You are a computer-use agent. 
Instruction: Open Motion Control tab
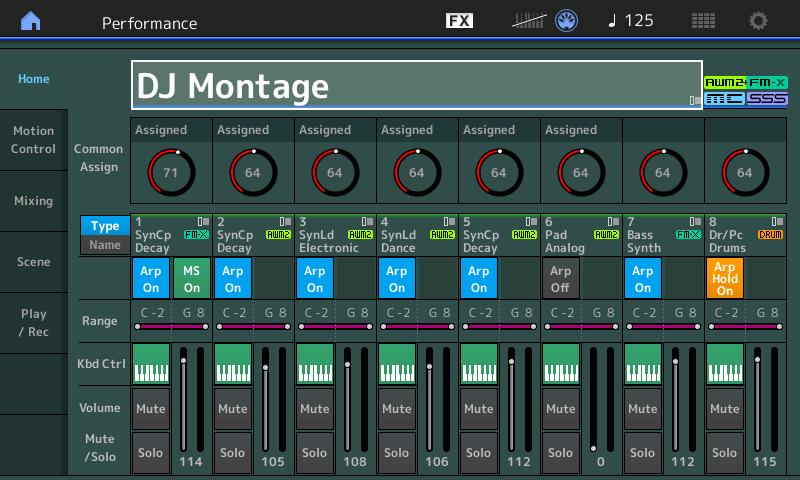[33, 140]
